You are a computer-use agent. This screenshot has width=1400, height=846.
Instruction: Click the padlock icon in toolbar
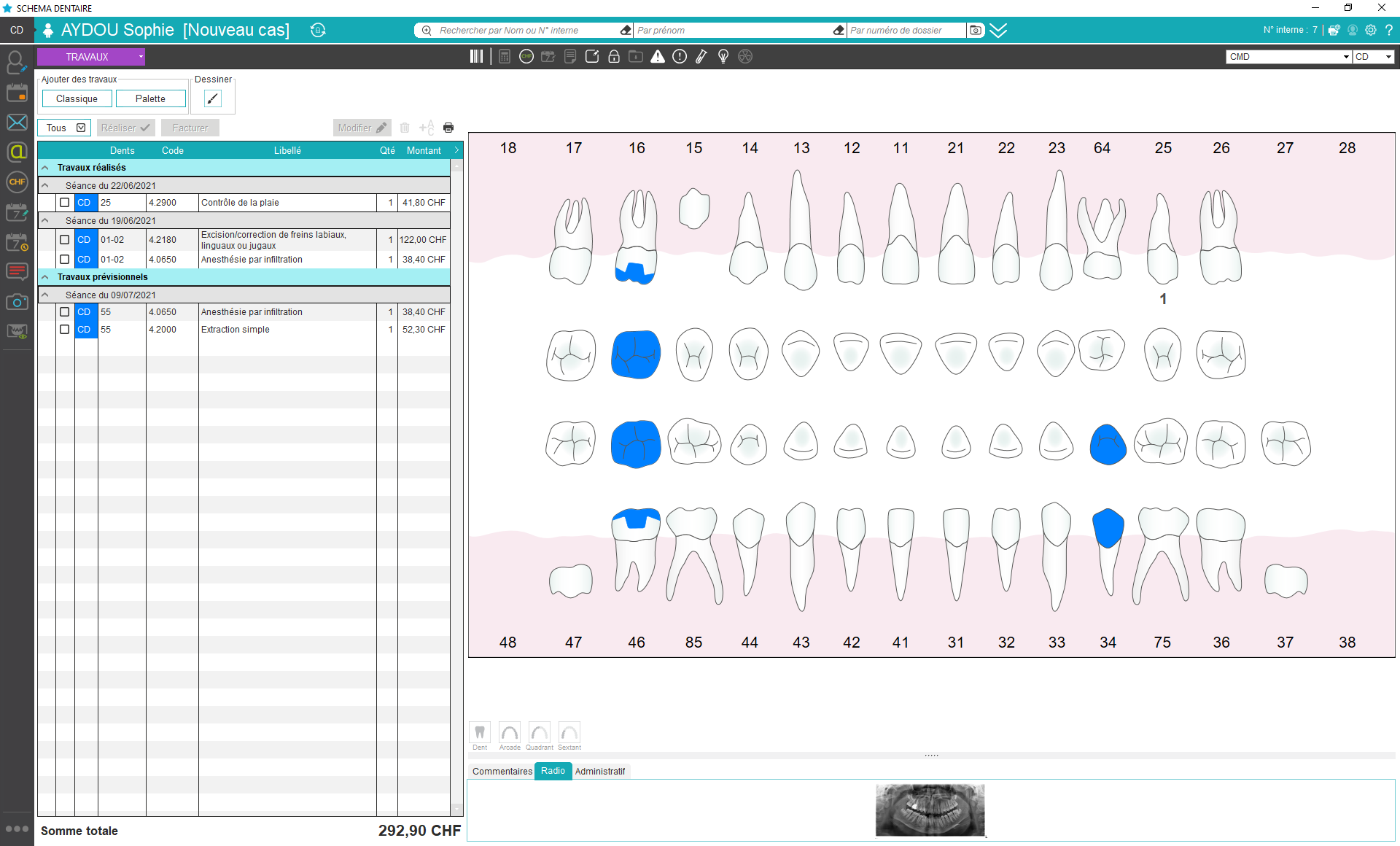(614, 57)
